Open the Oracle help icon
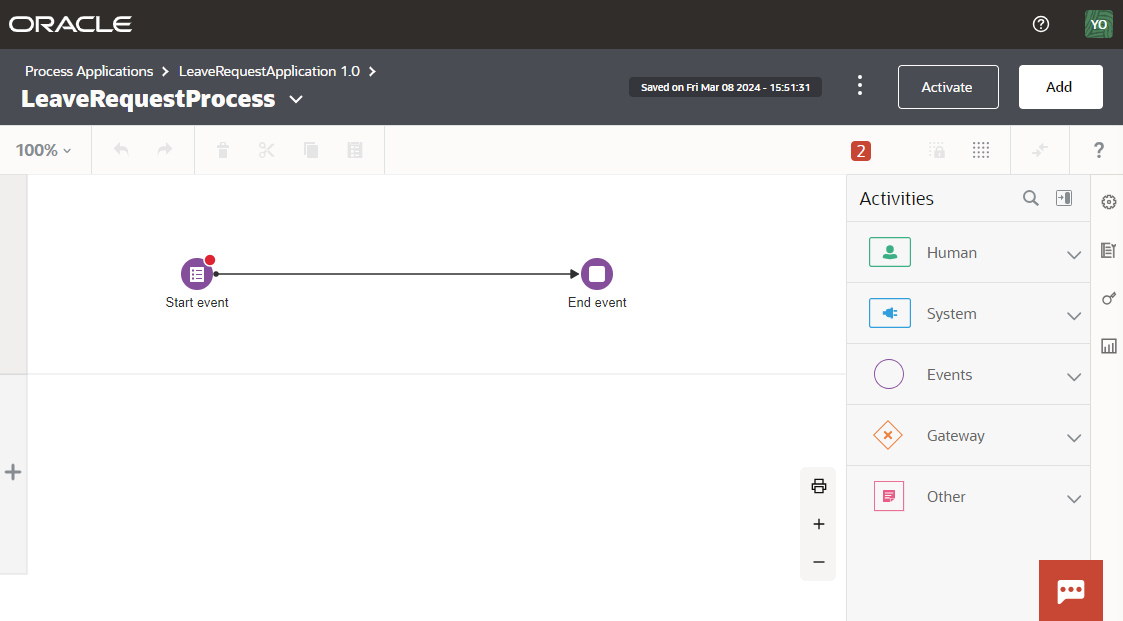This screenshot has width=1123, height=621. click(1040, 24)
